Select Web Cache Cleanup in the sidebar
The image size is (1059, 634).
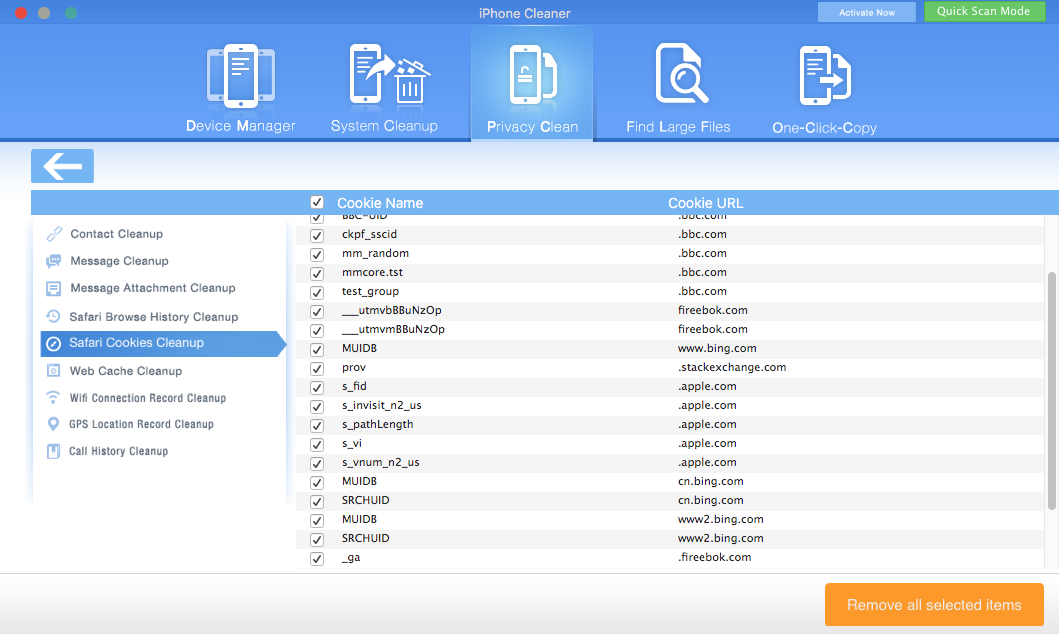[126, 371]
